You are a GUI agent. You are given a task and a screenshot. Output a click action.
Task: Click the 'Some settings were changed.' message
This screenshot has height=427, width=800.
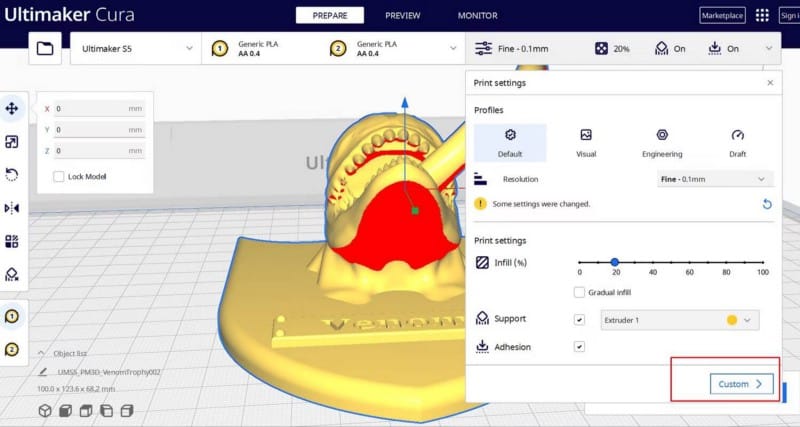pyautogui.click(x=541, y=204)
